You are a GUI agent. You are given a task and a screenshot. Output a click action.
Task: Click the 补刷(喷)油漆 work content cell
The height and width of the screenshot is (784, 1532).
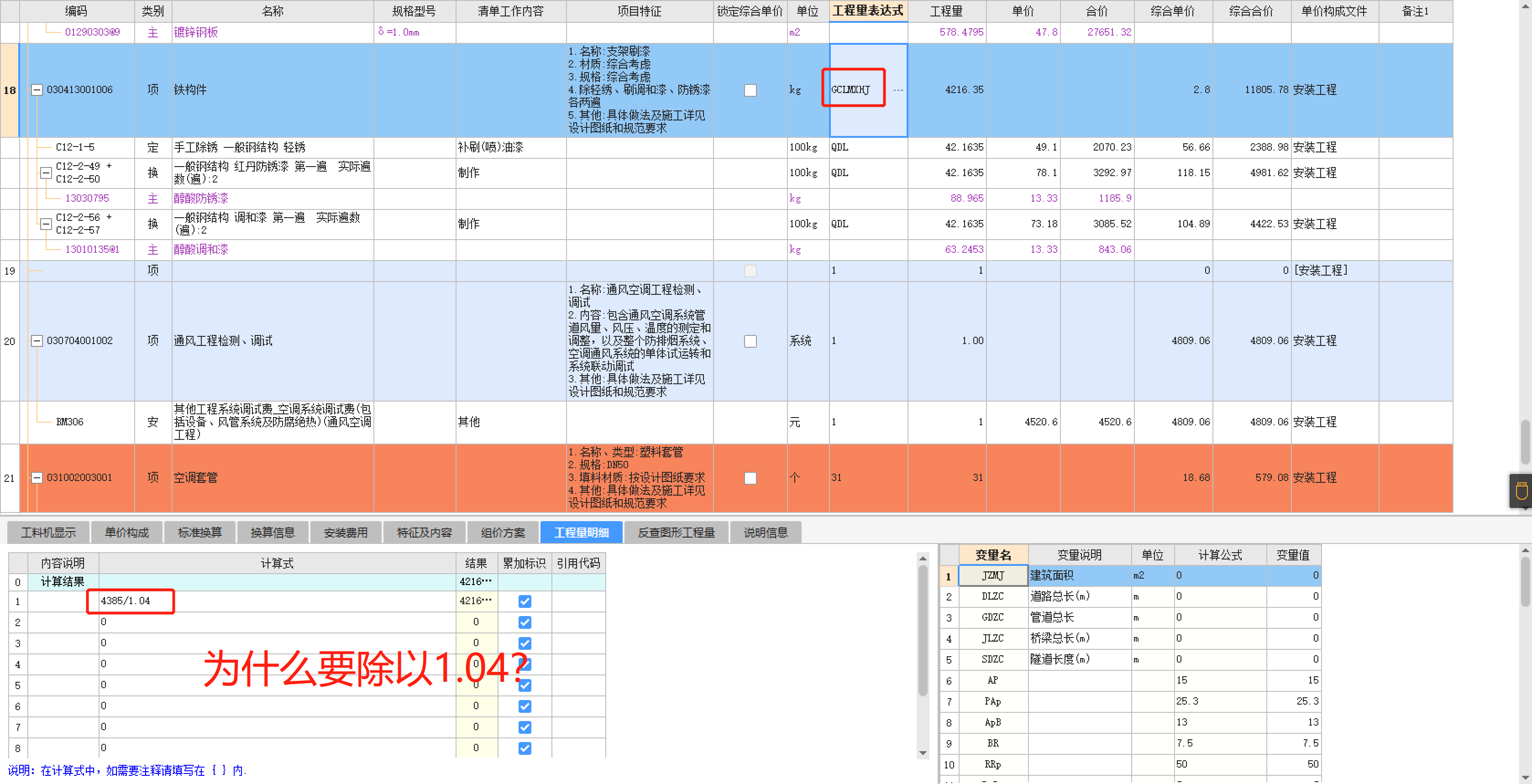[511, 147]
